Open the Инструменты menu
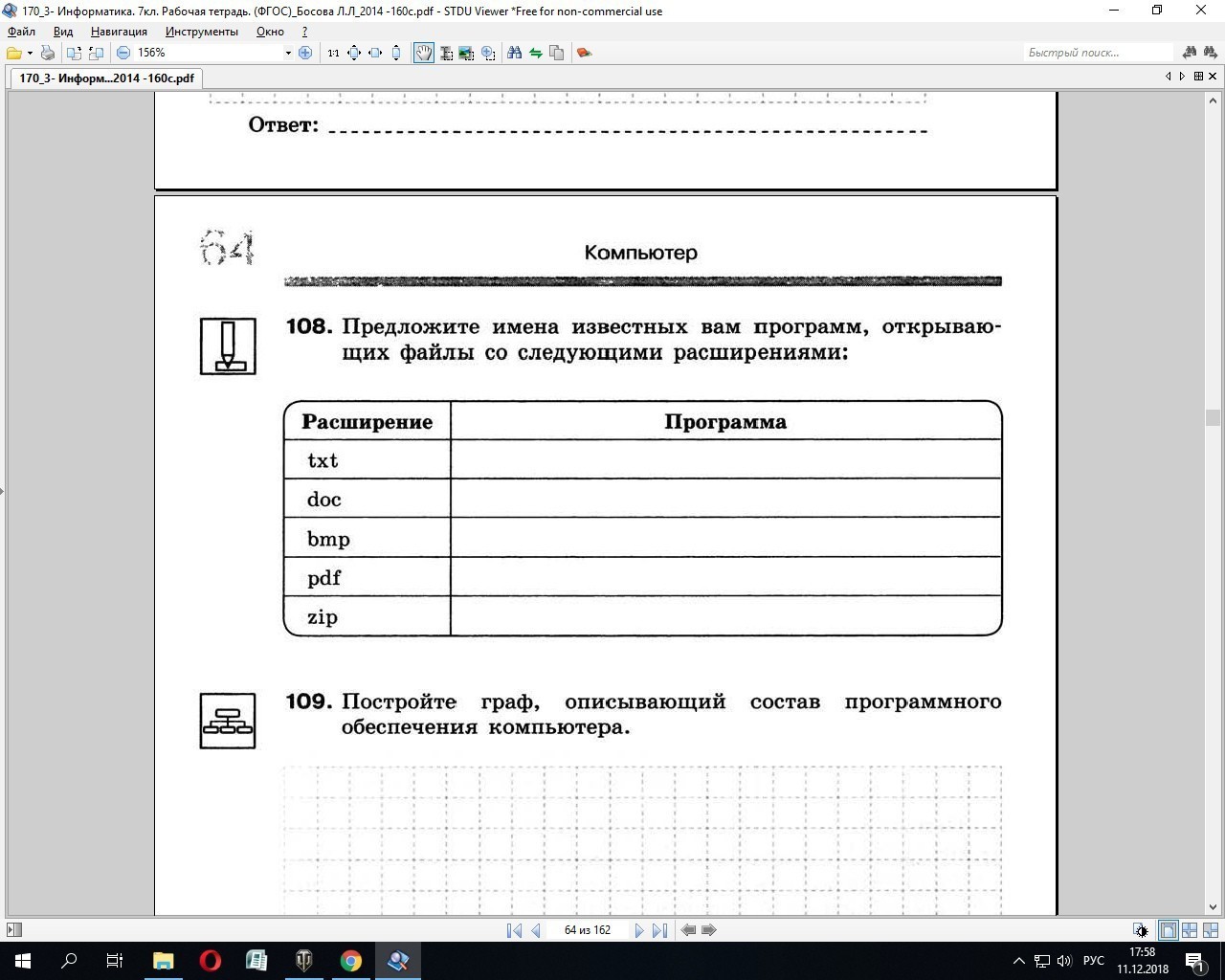Viewport: 1225px width, 980px height. 202,32
